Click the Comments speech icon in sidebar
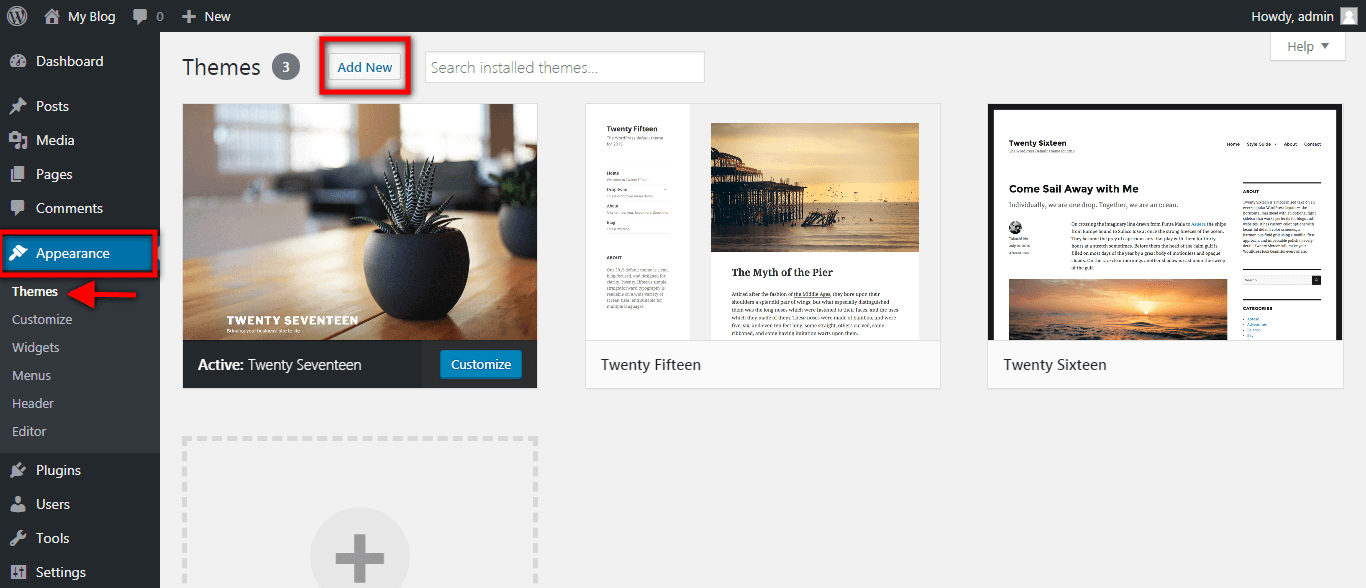Screen dimensions: 1366x588 pyautogui.click(x=18, y=208)
